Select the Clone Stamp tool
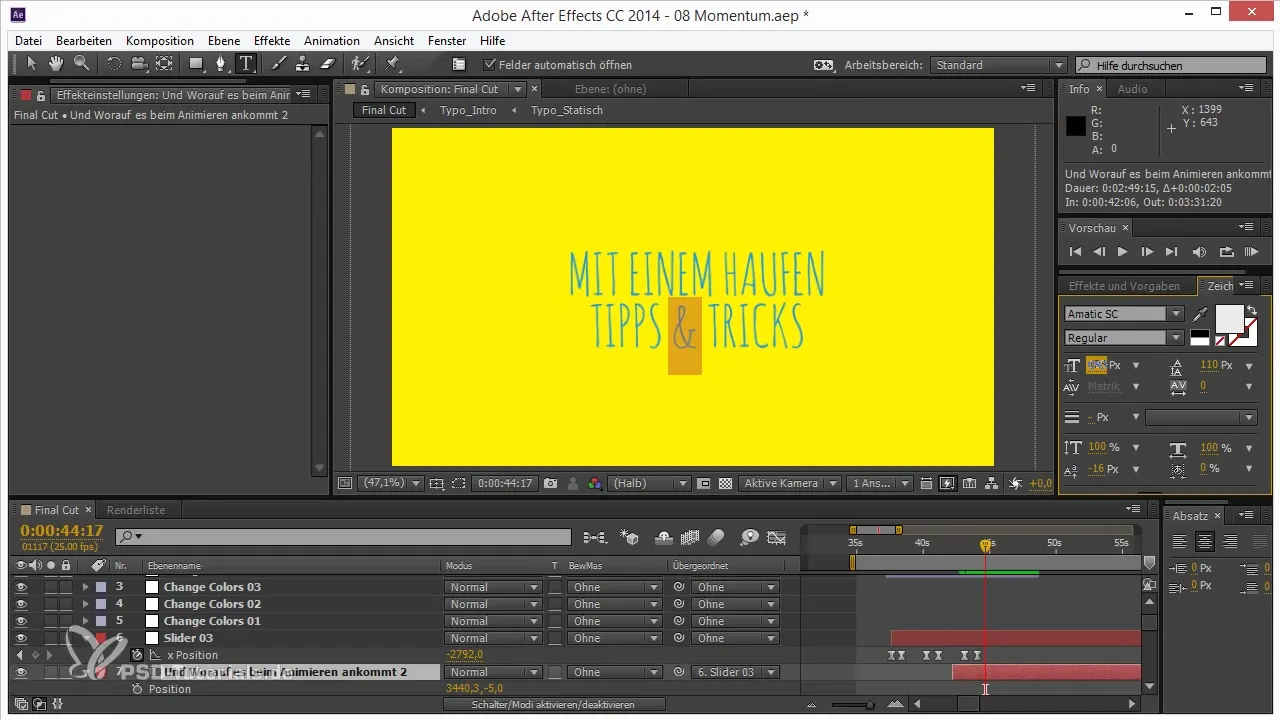This screenshot has width=1280, height=720. (x=303, y=64)
